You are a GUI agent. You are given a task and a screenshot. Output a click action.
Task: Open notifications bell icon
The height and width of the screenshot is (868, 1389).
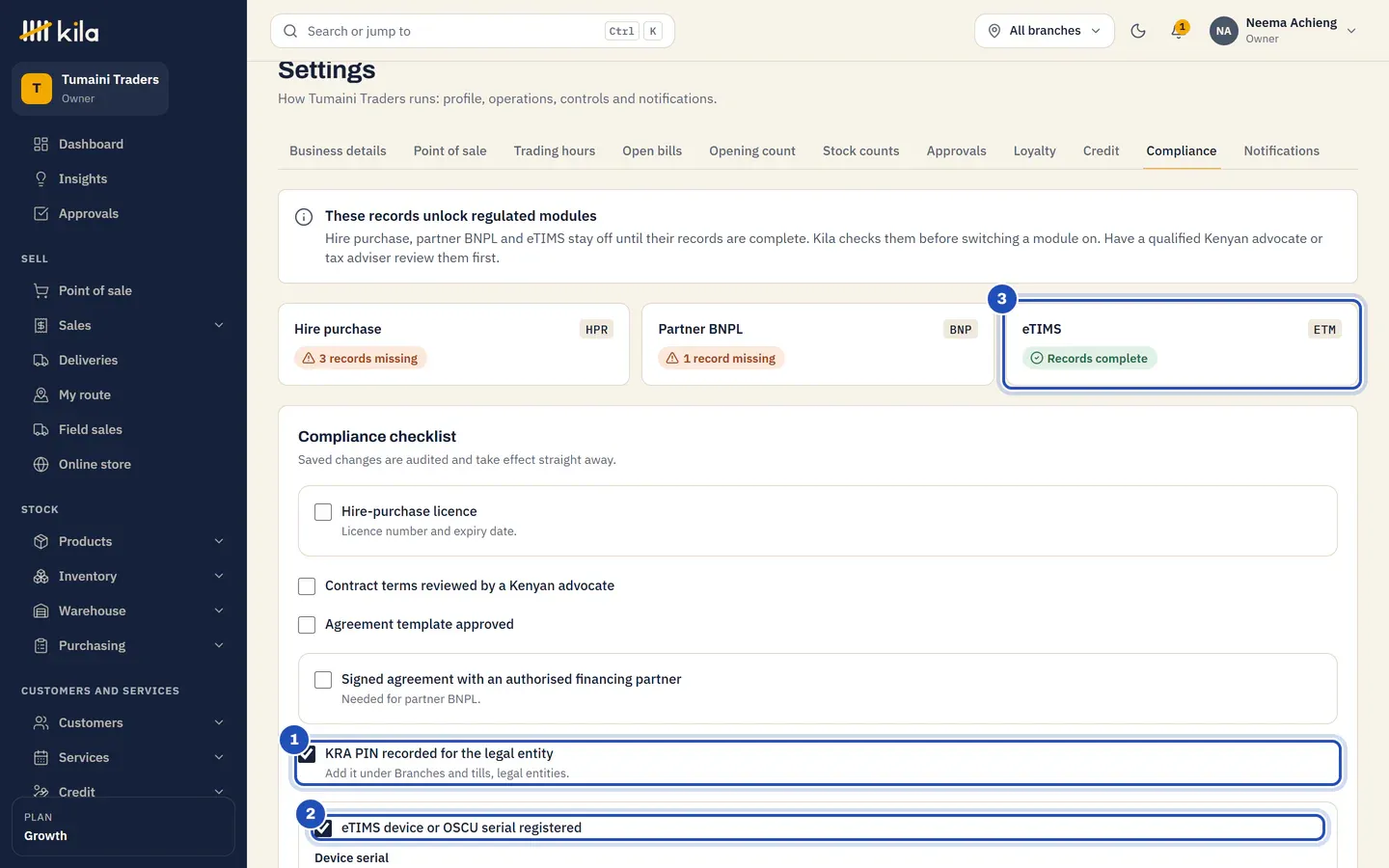pyautogui.click(x=1178, y=31)
